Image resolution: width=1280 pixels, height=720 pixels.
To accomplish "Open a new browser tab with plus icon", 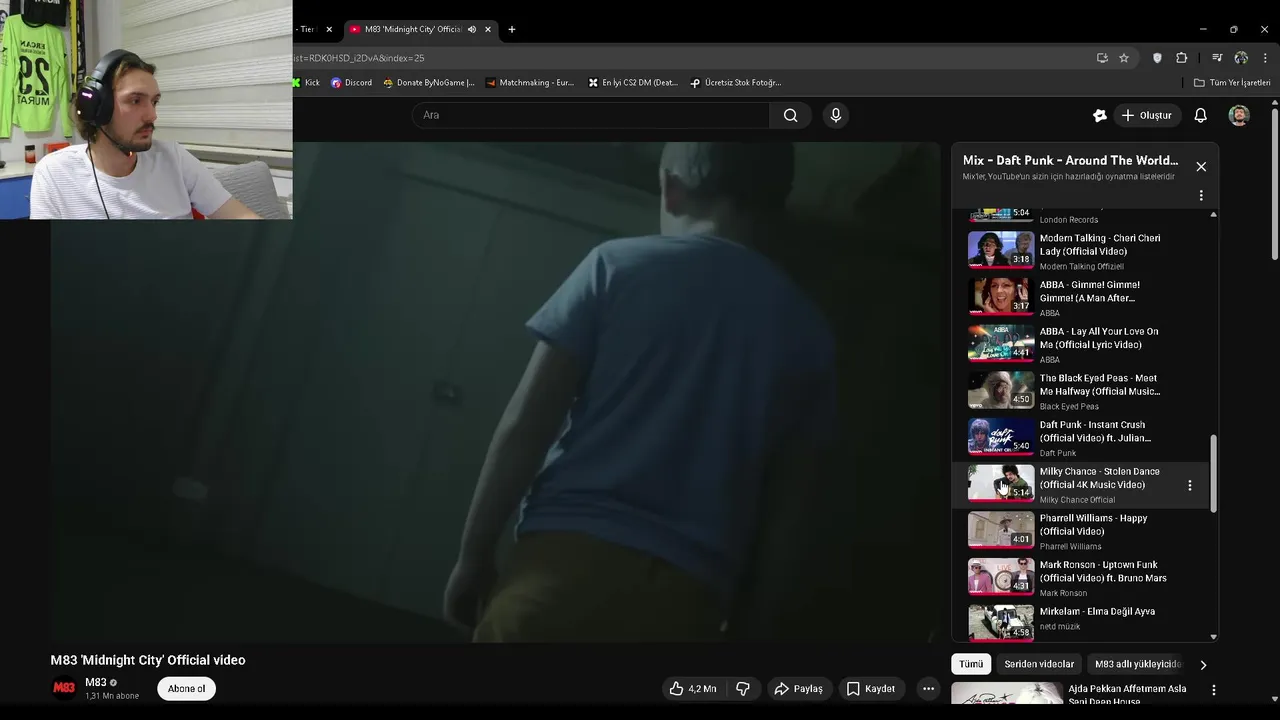I will click(511, 29).
